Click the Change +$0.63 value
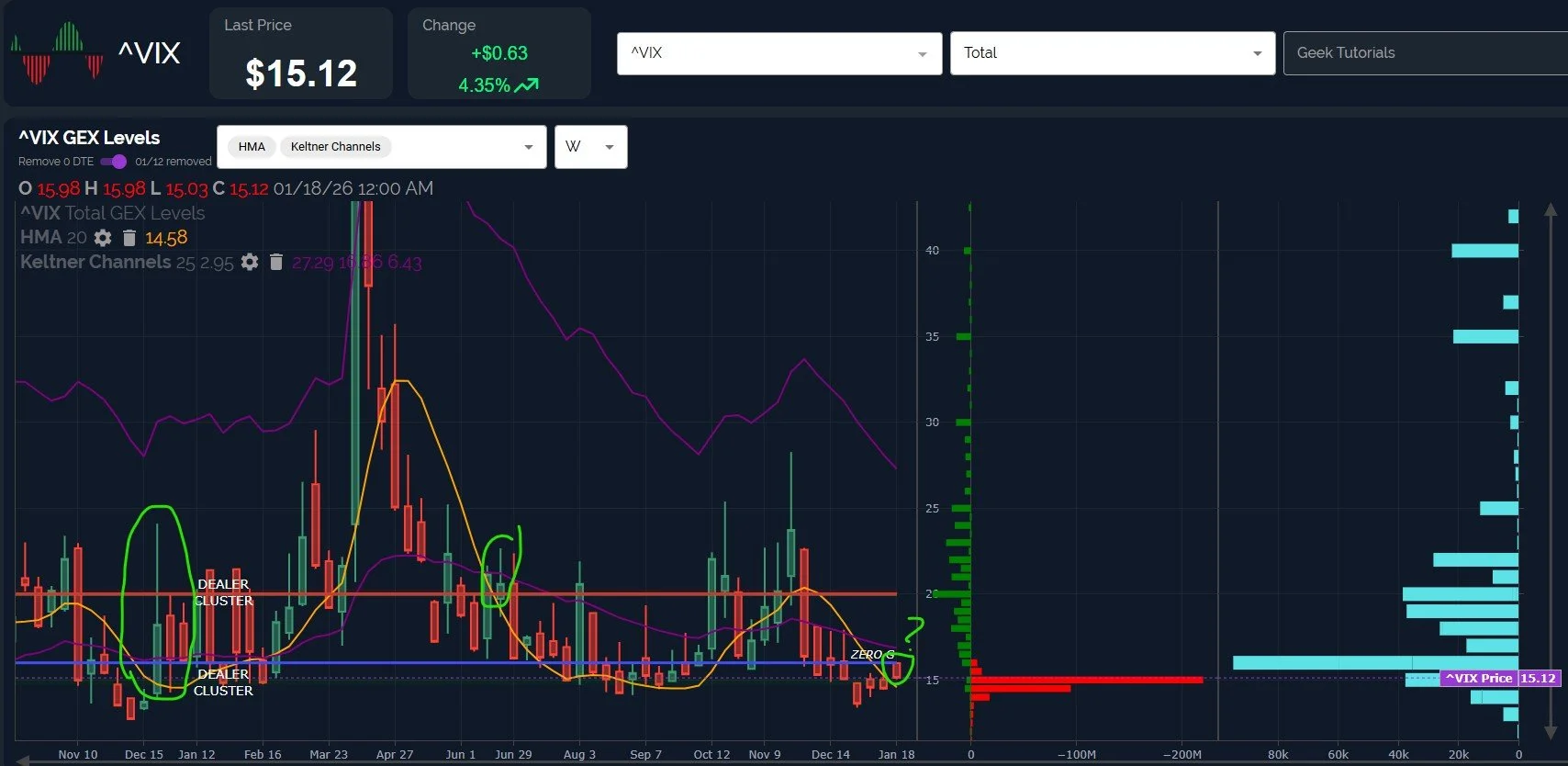This screenshot has height=766, width=1568. coord(499,53)
